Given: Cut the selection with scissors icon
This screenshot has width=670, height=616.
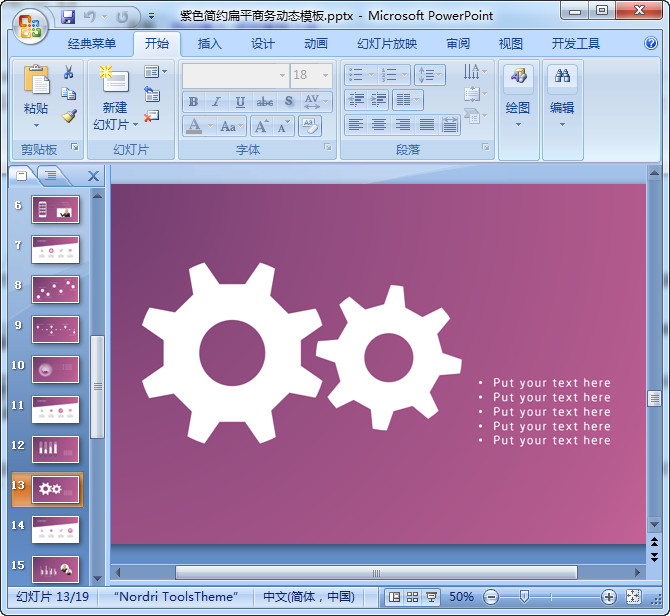Looking at the screenshot, I should tap(68, 72).
